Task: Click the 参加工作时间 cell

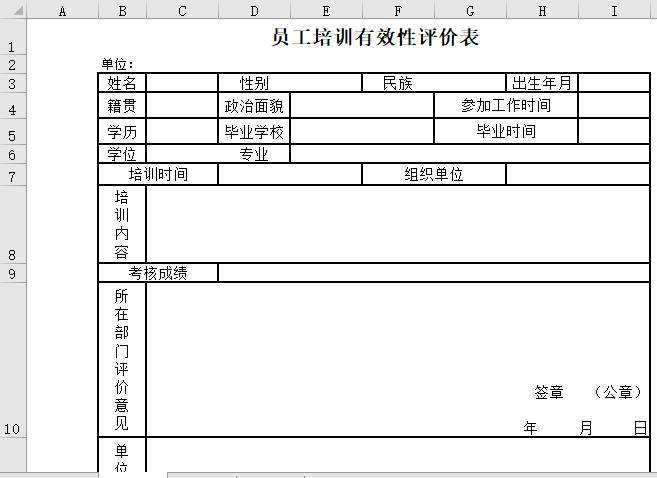Action: (x=505, y=105)
